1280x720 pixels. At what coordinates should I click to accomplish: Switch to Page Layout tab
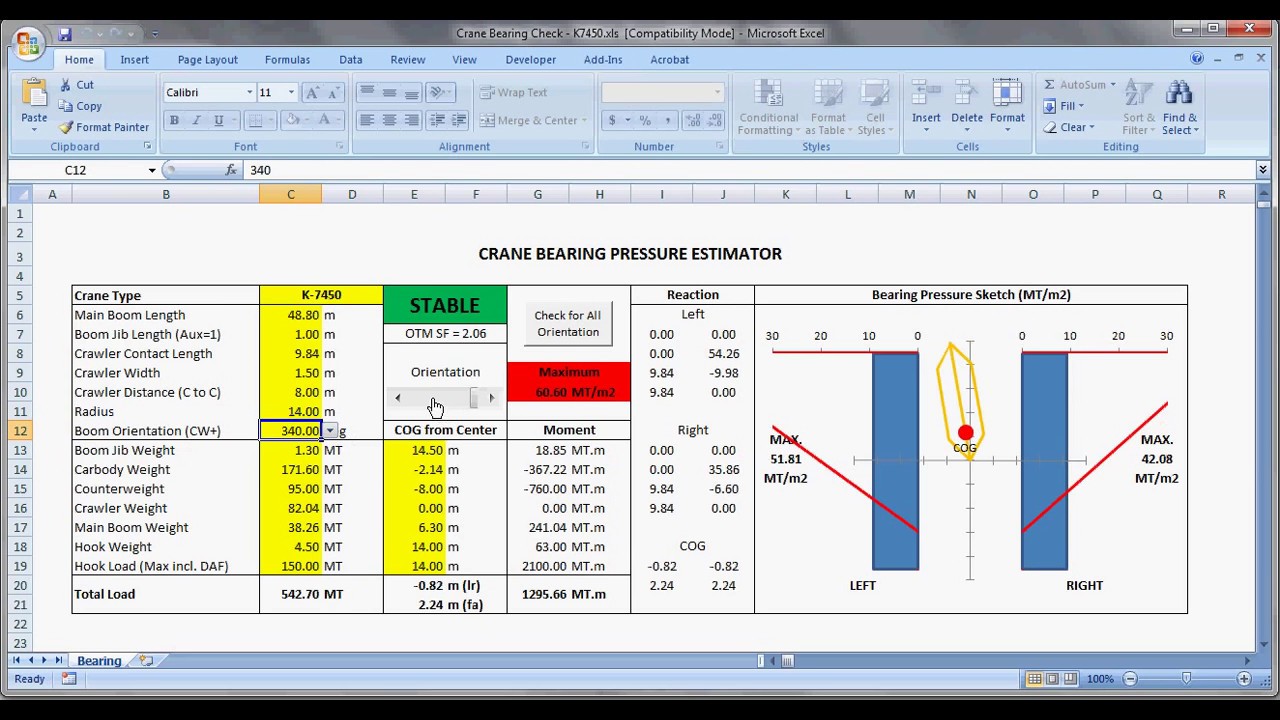pyautogui.click(x=207, y=60)
